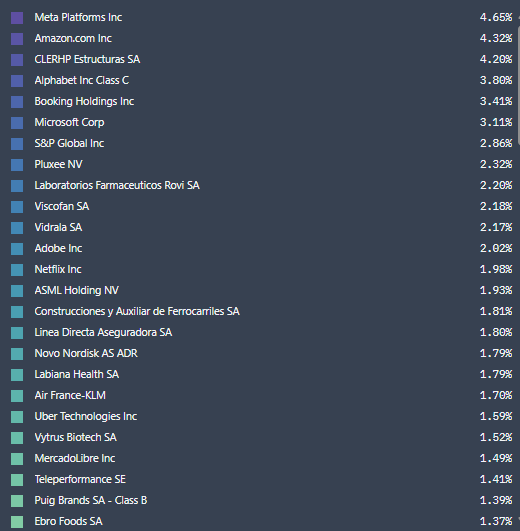Click the 2.32% weight value
Image resolution: width=520 pixels, height=531 pixels.
pyautogui.click(x=496, y=164)
